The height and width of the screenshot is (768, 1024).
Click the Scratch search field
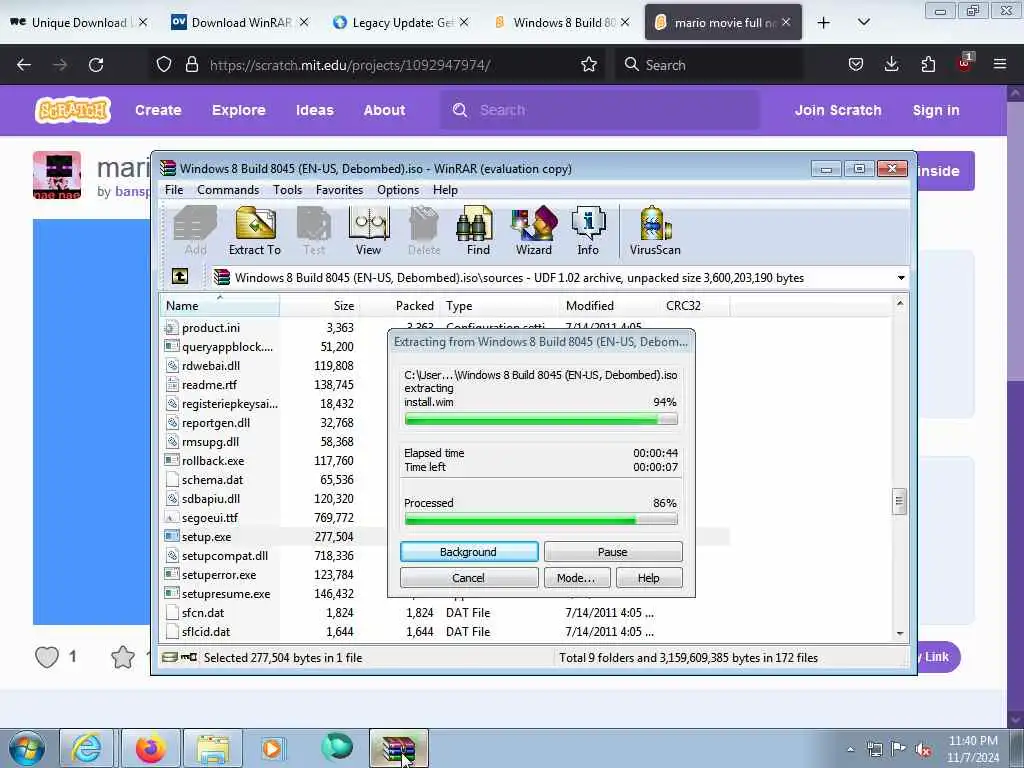coord(600,110)
